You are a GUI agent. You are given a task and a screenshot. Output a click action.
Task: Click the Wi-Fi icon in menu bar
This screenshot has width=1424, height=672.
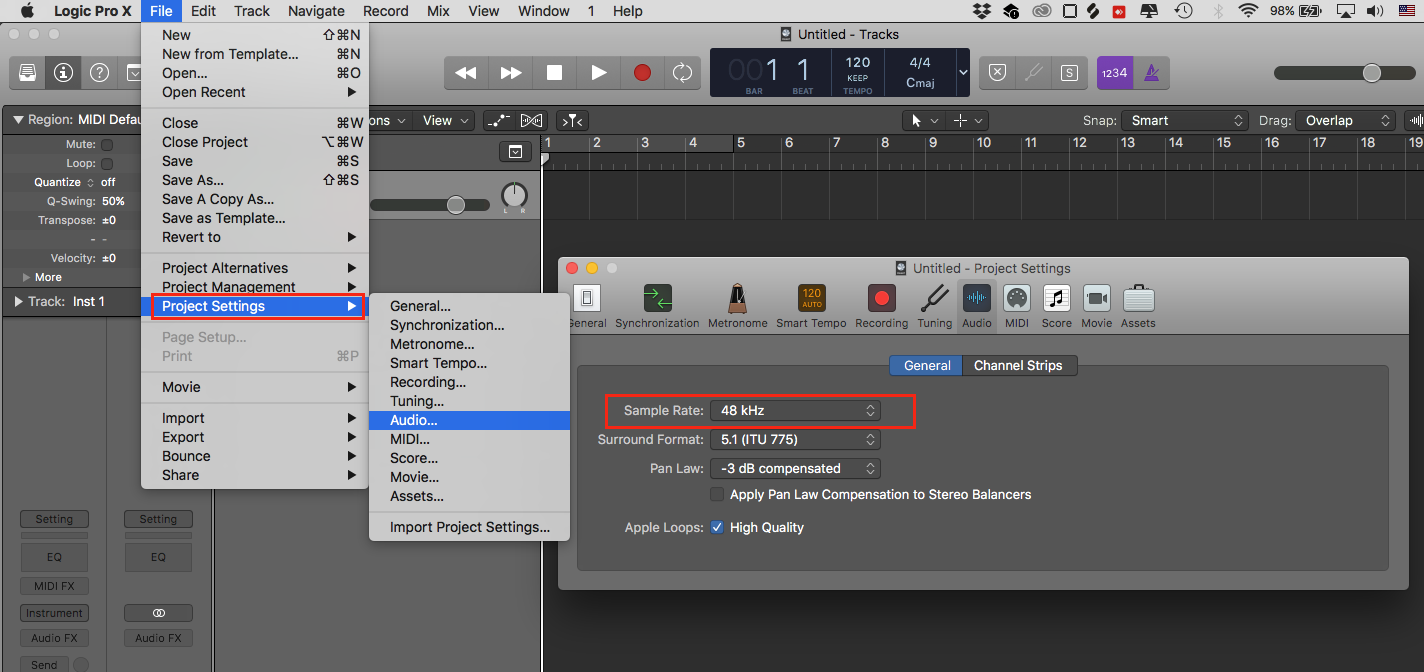[x=1248, y=11]
